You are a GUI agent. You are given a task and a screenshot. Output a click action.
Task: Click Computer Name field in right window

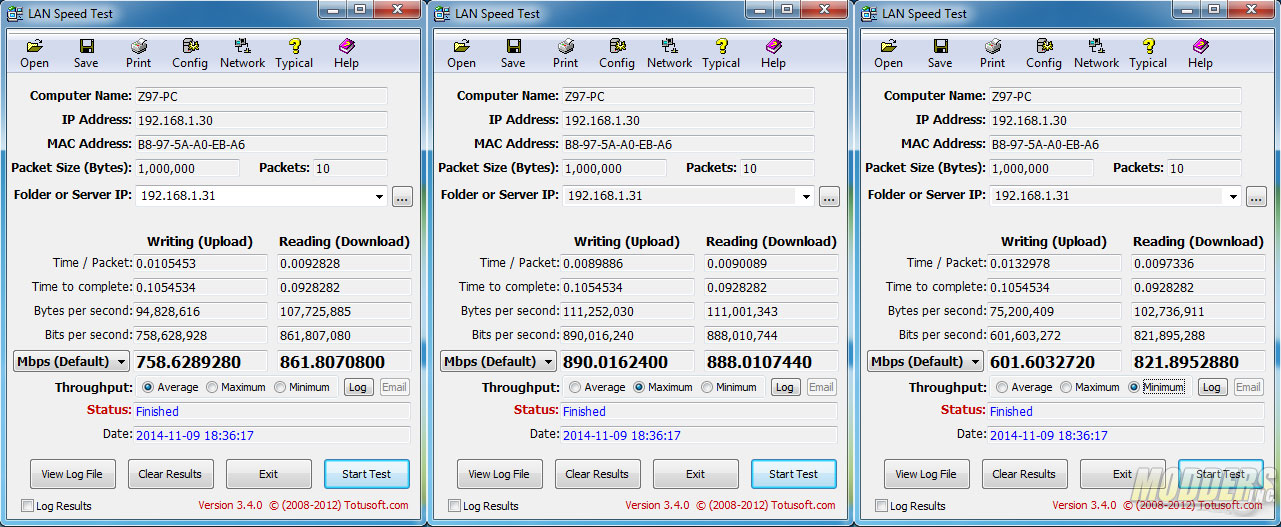tap(1115, 97)
